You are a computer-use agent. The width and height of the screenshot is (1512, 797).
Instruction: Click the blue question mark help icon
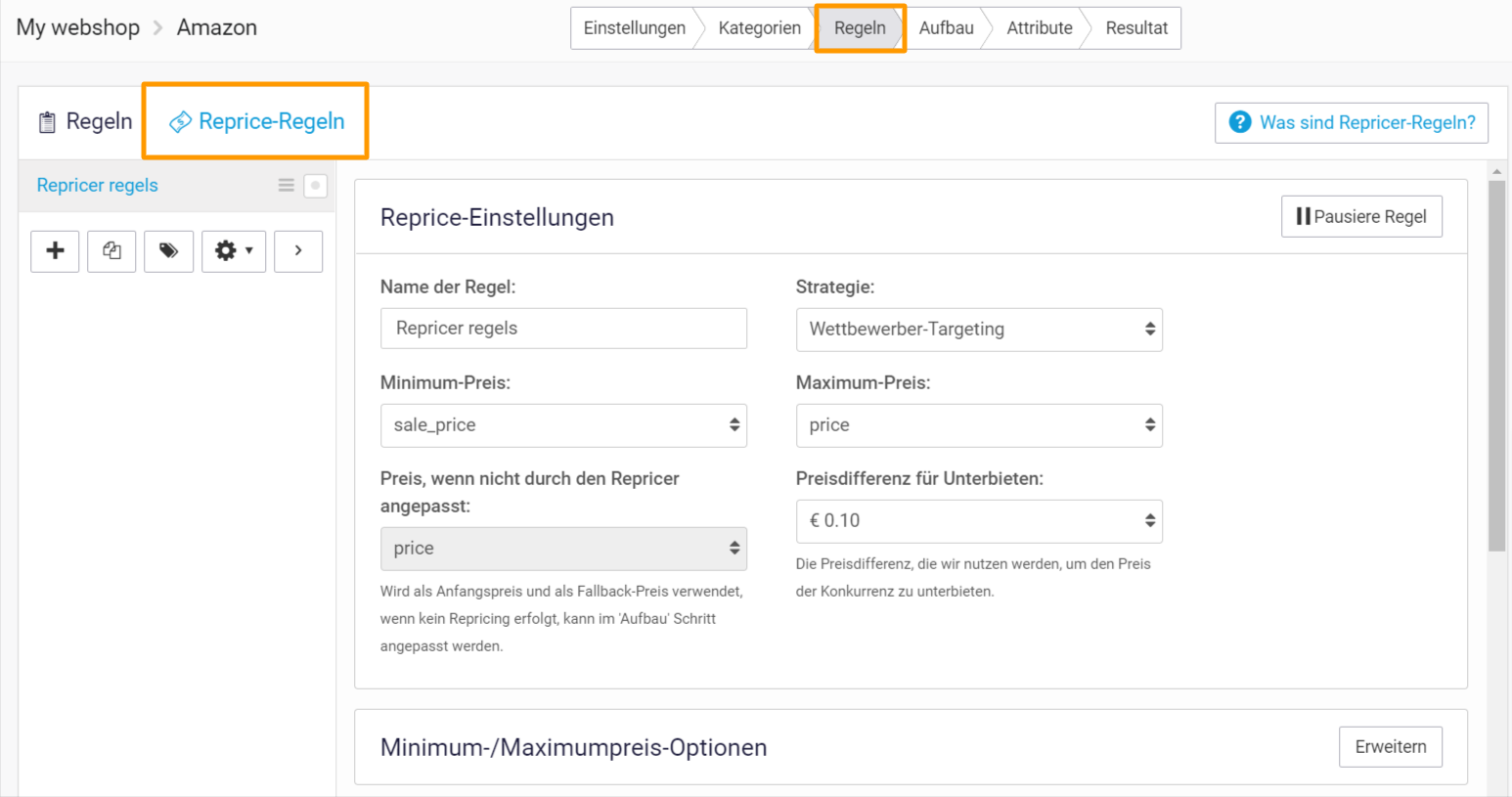(x=1240, y=122)
